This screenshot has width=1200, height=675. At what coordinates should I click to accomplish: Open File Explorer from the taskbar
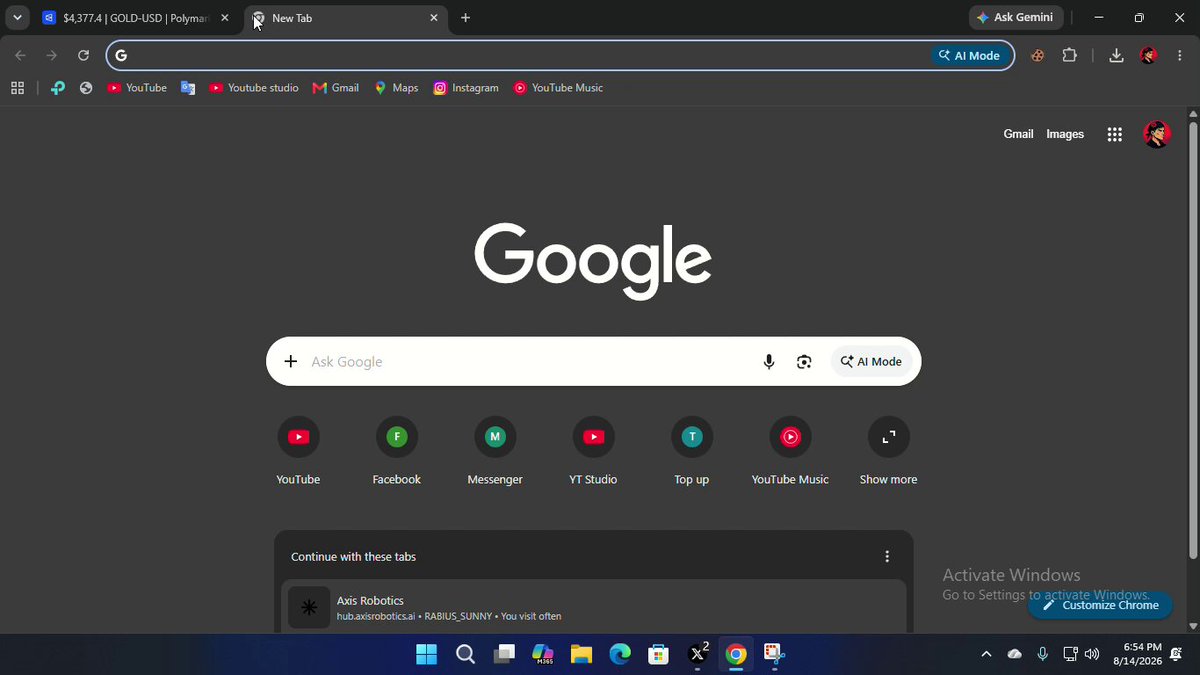point(581,654)
